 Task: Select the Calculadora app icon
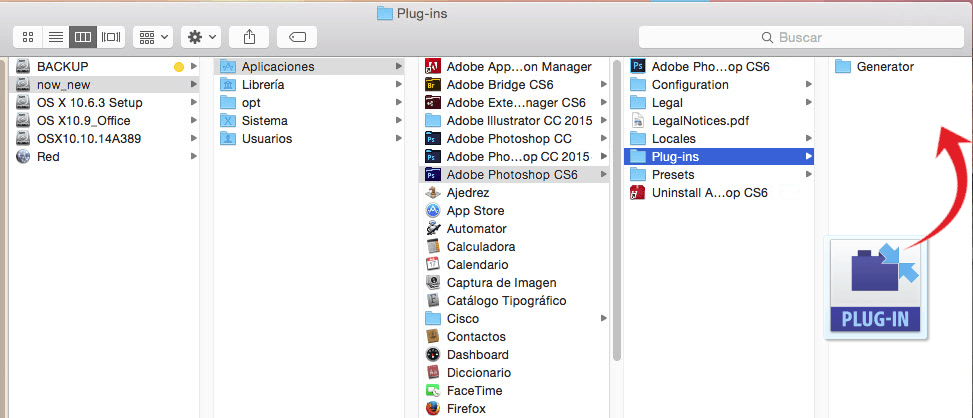click(433, 247)
